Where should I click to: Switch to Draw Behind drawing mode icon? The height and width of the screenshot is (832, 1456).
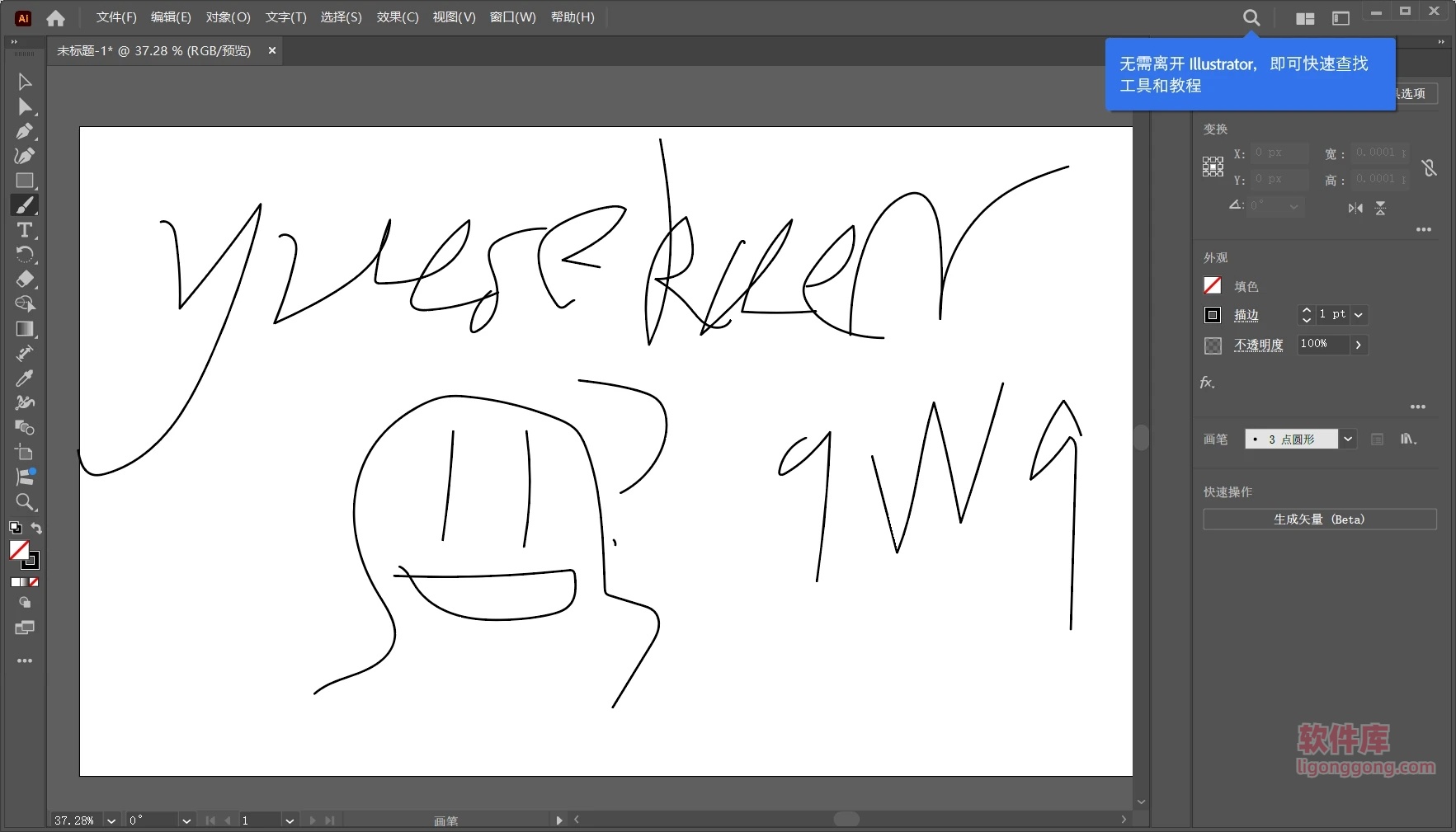pyautogui.click(x=25, y=603)
